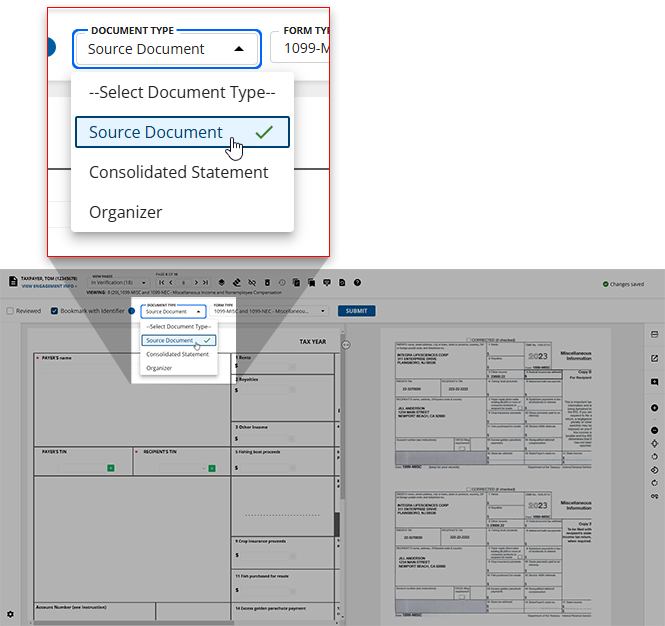The width and height of the screenshot is (665, 626).
Task: Open the layers stack tool in toolbar
Action: click(221, 282)
